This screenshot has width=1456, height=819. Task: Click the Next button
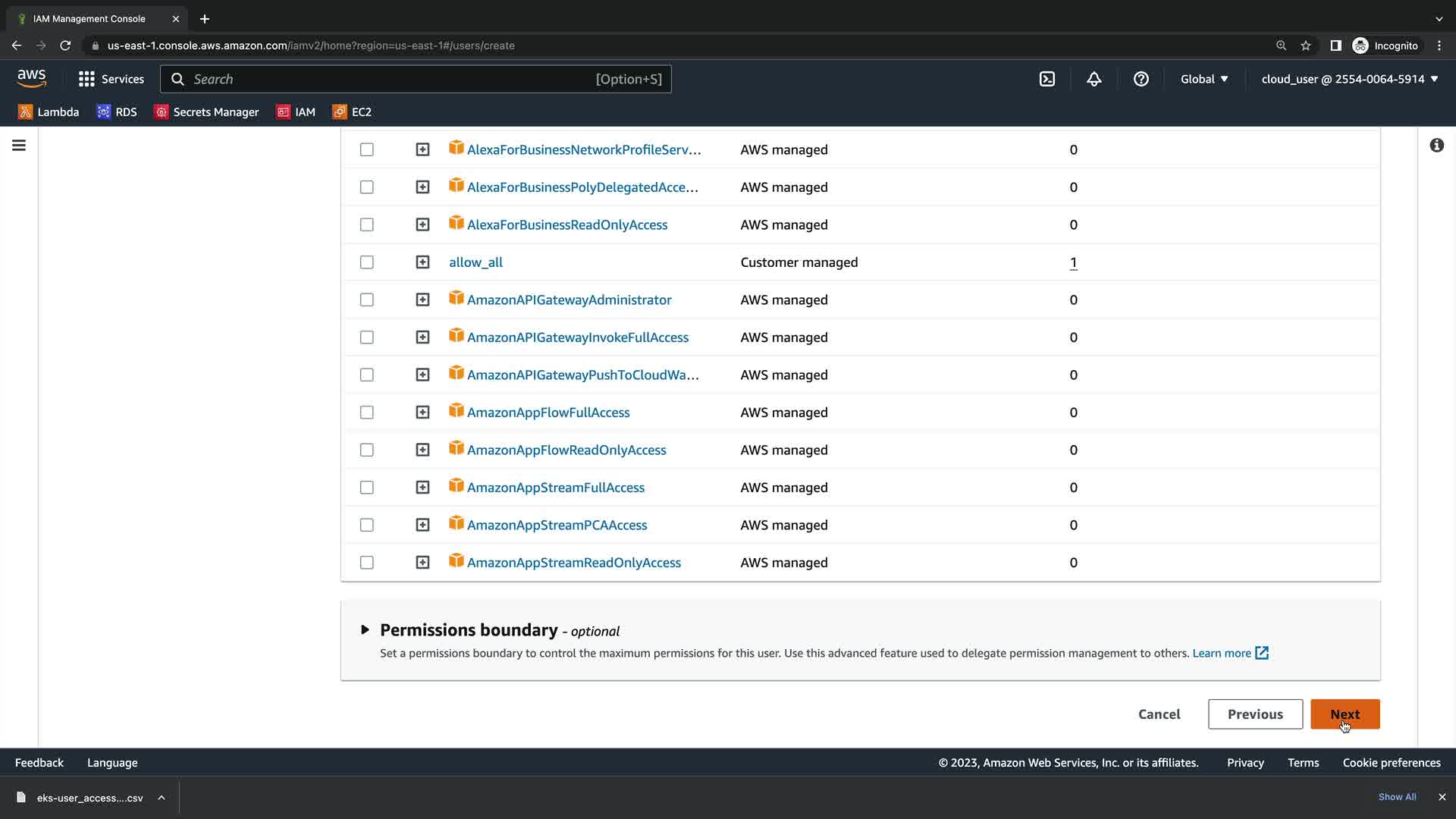pyautogui.click(x=1345, y=714)
